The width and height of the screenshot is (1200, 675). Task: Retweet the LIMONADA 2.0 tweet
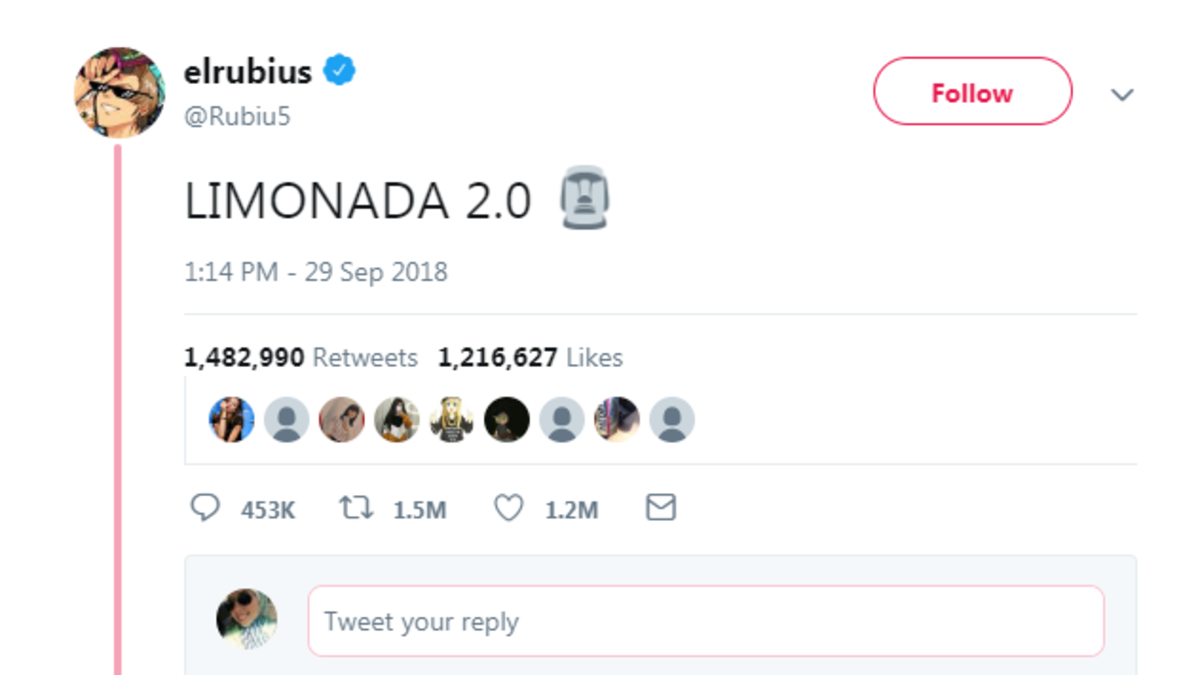352,508
